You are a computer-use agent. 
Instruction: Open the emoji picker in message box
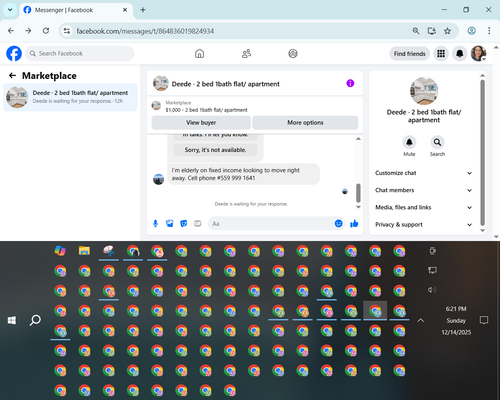(338, 223)
